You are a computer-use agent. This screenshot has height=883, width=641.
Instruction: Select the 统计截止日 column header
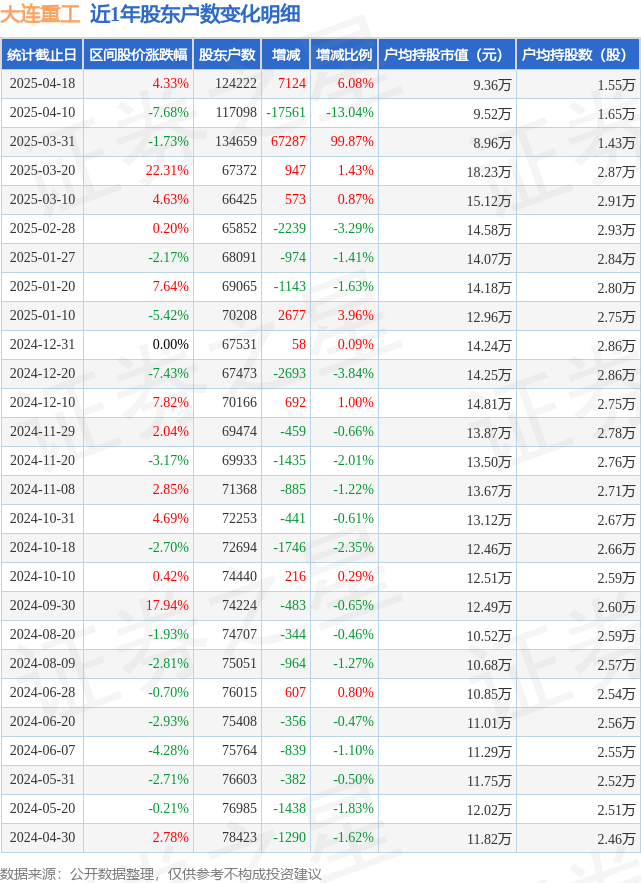coord(41,55)
